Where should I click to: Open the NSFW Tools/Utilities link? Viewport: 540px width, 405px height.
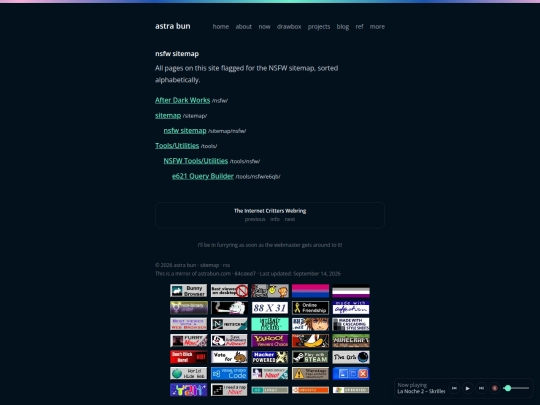[x=196, y=161]
